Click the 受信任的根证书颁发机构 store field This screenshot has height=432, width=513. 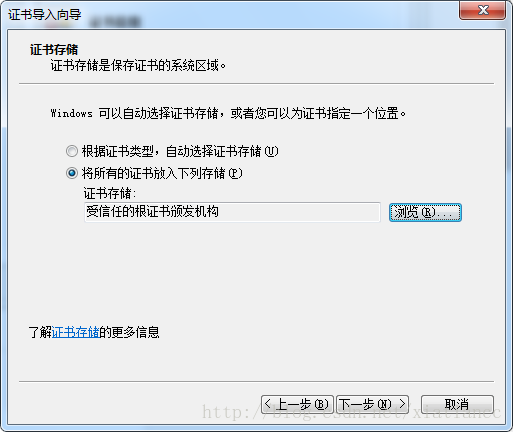(232, 212)
